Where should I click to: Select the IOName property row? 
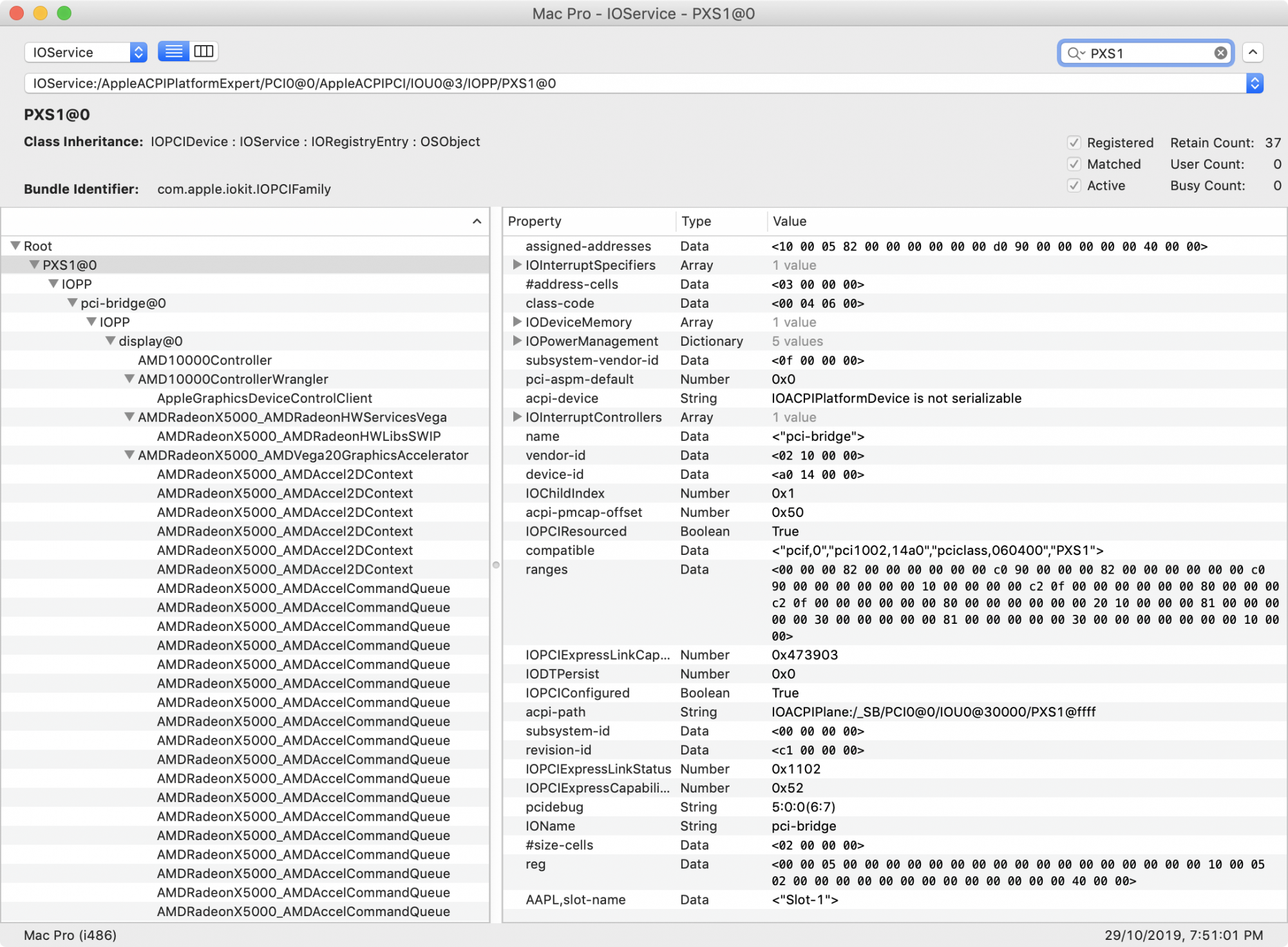[x=895, y=825]
